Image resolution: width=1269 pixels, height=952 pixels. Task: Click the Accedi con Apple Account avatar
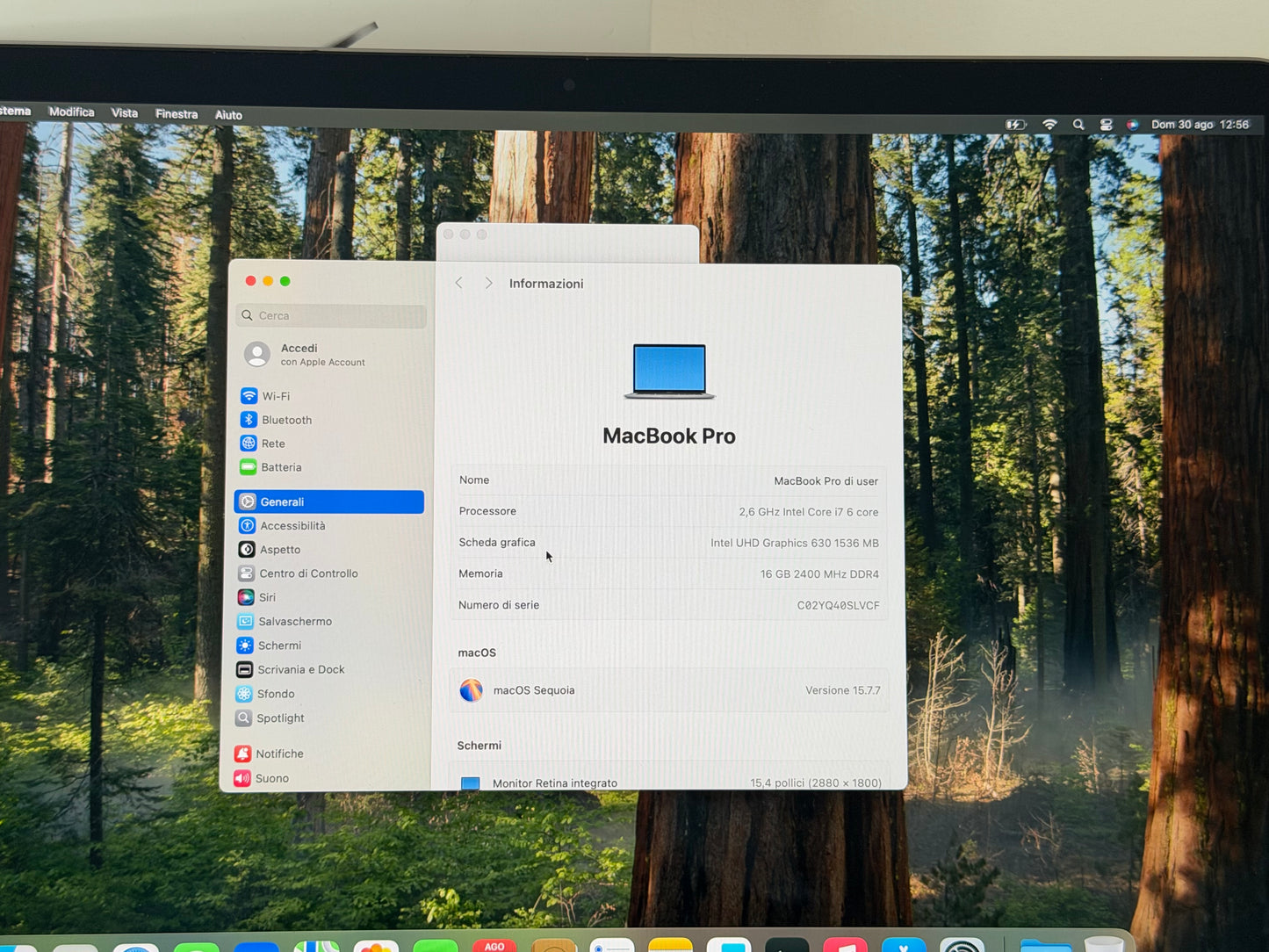257,354
